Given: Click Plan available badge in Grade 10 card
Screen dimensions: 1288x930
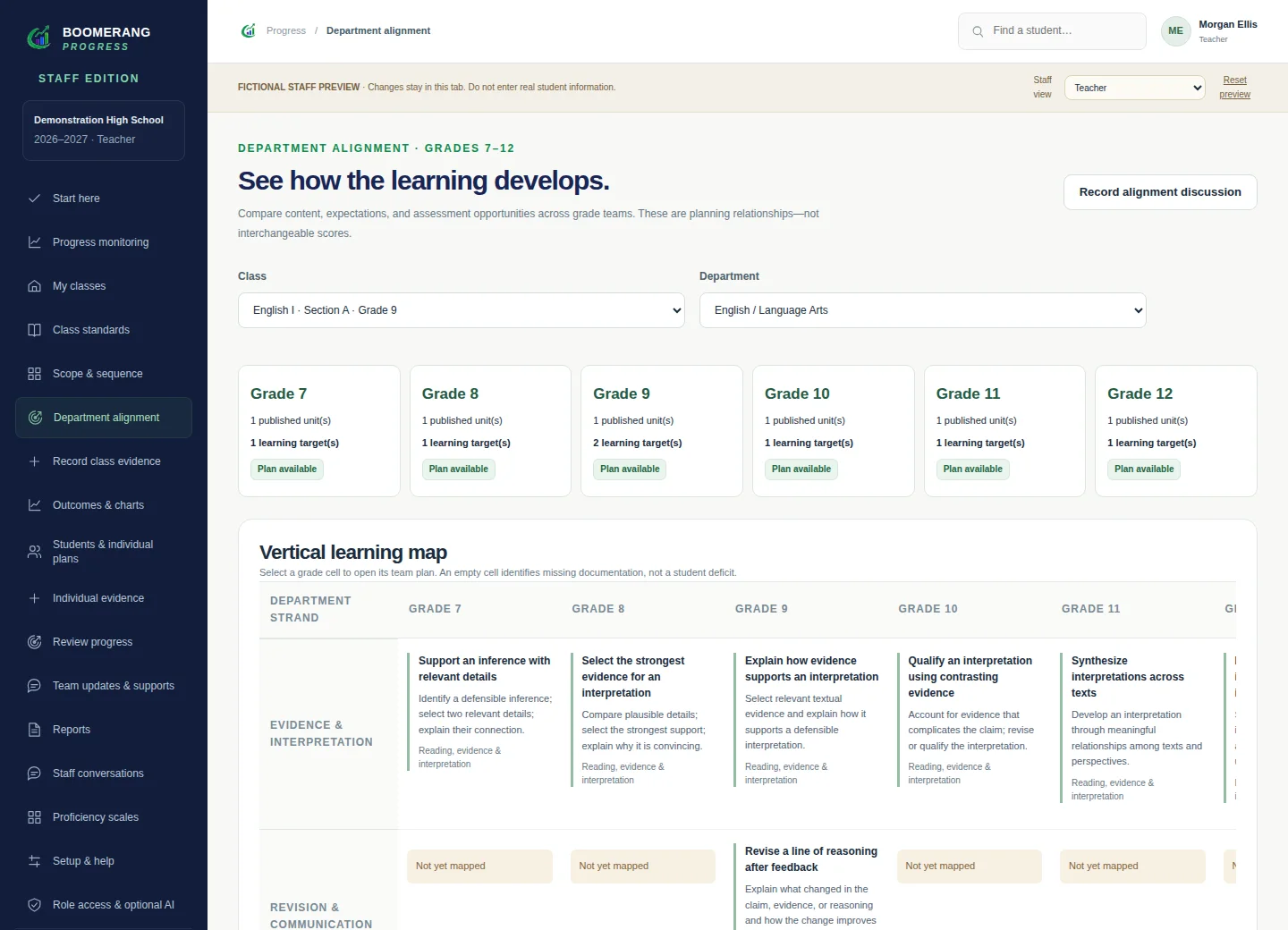Looking at the screenshot, I should (x=801, y=469).
